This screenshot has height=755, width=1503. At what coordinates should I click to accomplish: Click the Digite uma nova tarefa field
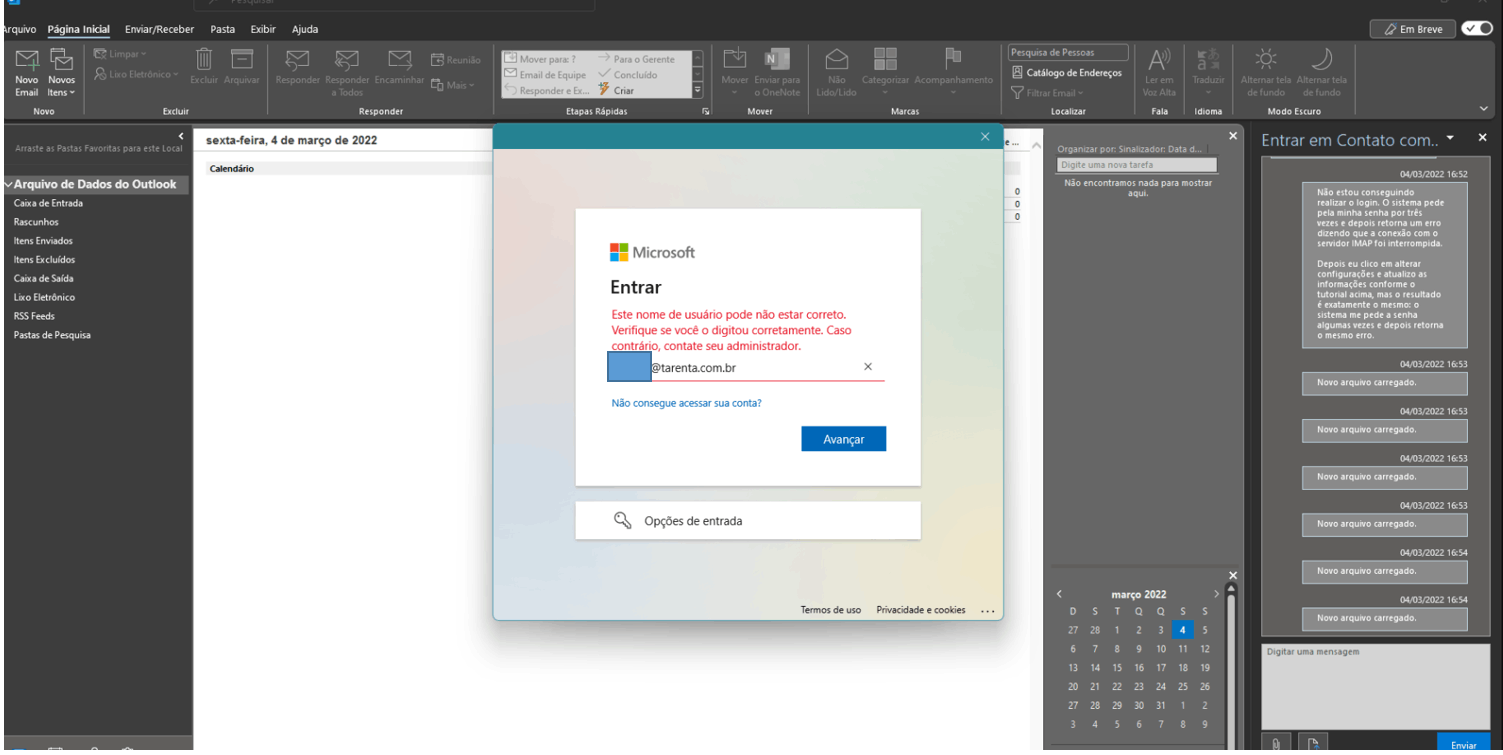pyautogui.click(x=1137, y=165)
